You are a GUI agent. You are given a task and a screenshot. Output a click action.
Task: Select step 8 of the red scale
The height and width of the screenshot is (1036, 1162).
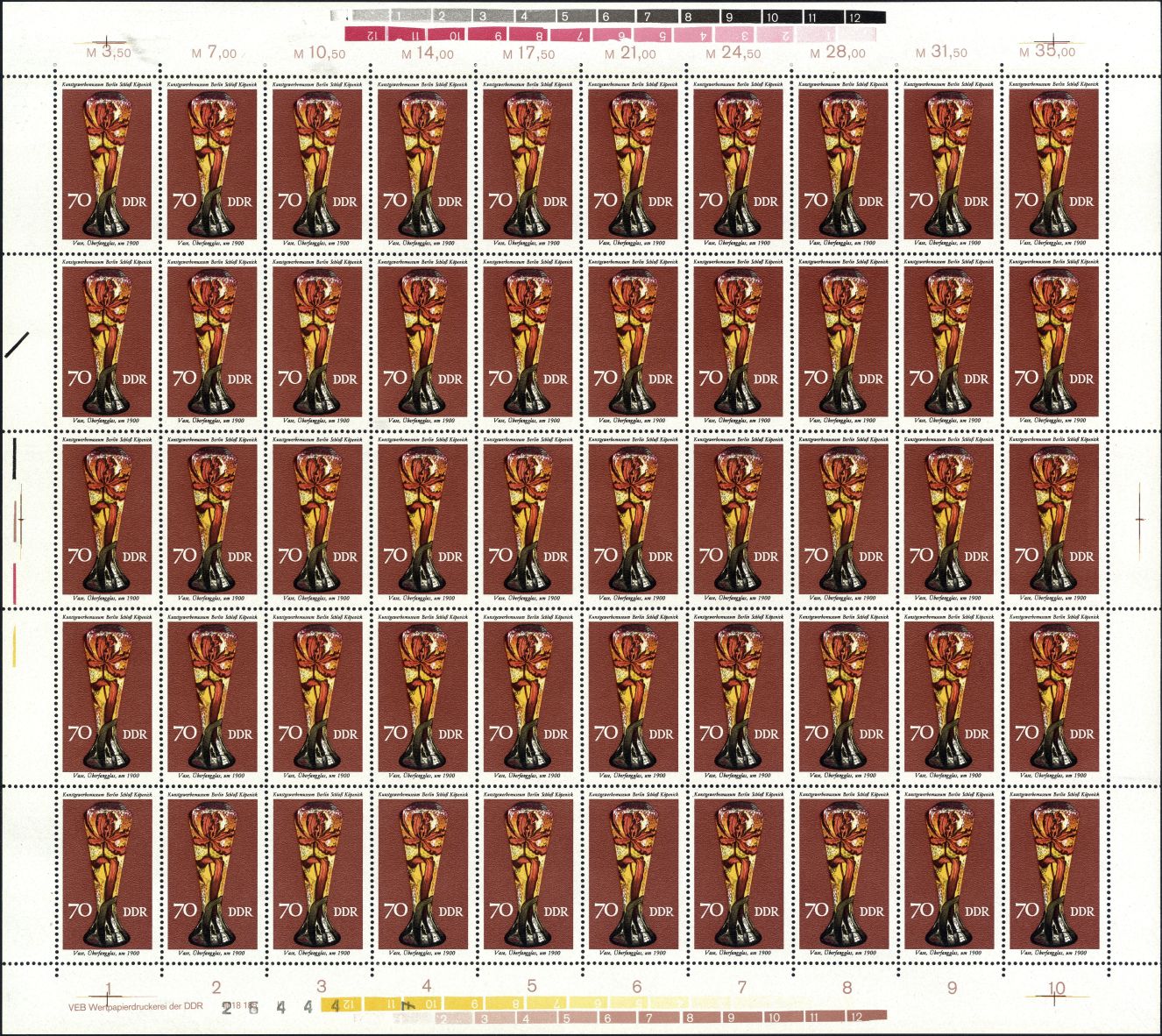(529, 35)
